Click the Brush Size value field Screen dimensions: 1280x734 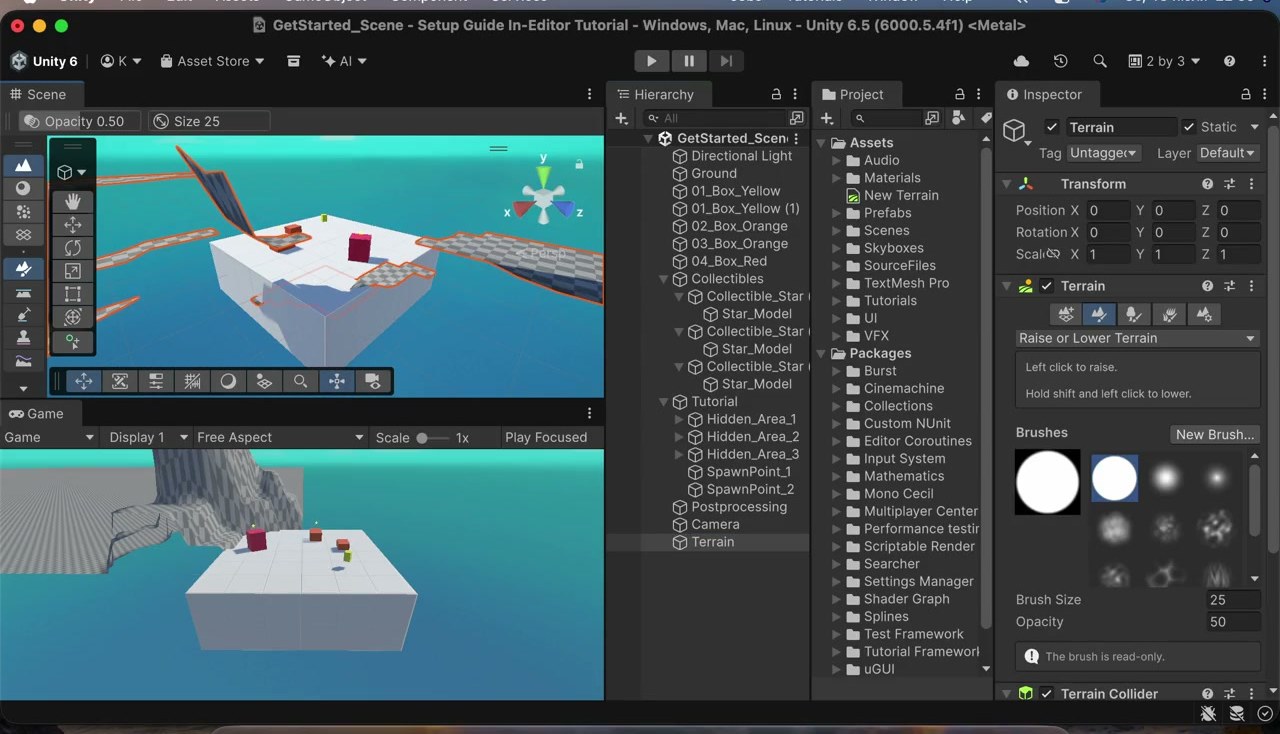[1232, 600]
